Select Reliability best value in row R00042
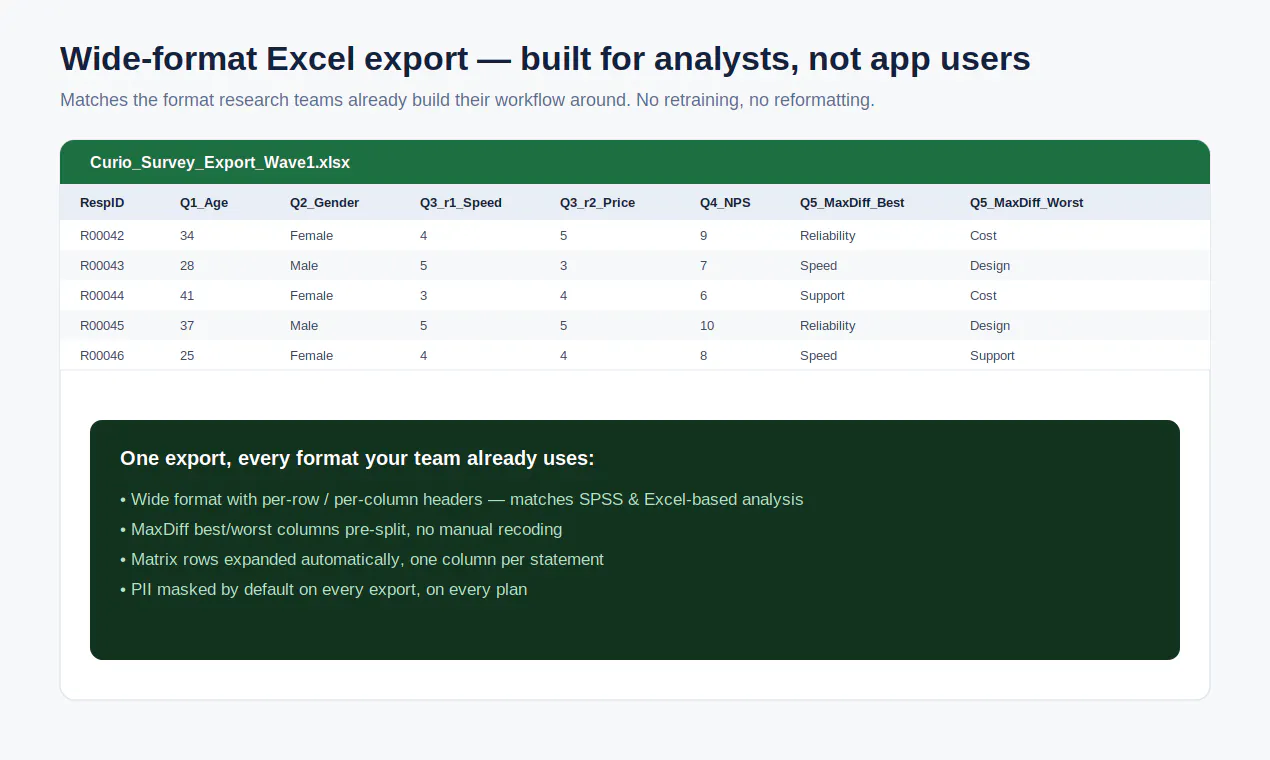 tap(828, 235)
